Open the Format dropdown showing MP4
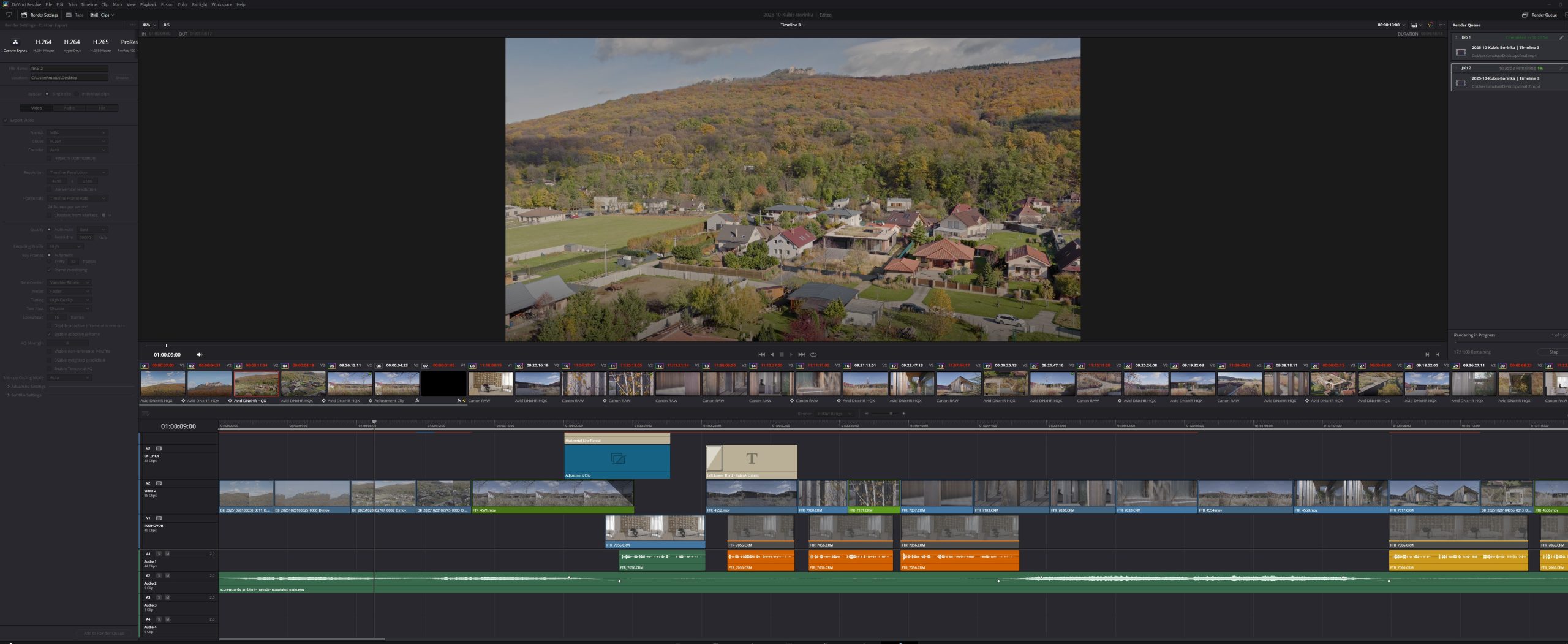Image resolution: width=1568 pixels, height=644 pixels. 77,133
